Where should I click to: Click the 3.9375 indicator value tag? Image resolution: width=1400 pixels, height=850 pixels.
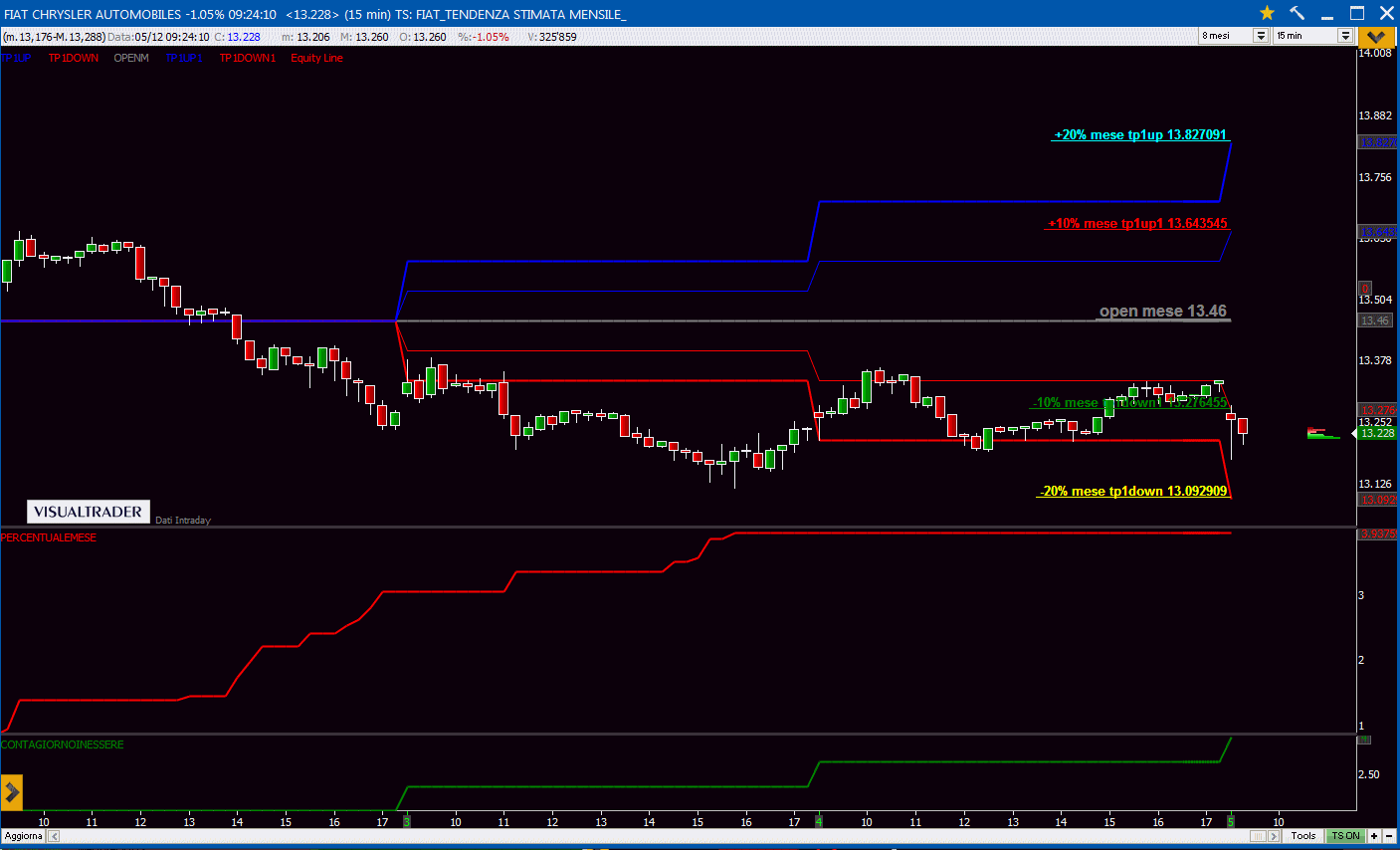click(1378, 533)
